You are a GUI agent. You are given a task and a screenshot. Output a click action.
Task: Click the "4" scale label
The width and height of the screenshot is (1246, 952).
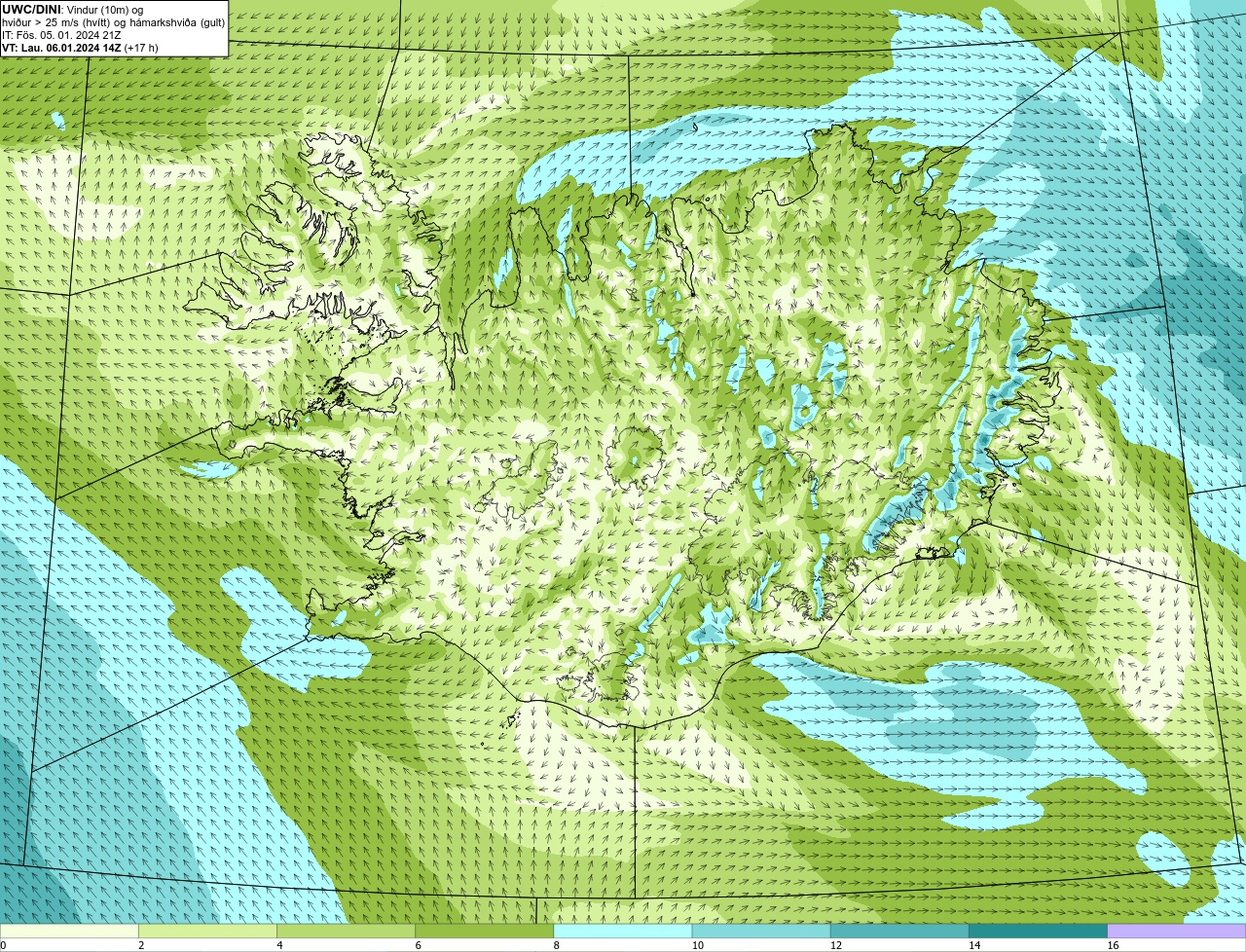tap(279, 945)
